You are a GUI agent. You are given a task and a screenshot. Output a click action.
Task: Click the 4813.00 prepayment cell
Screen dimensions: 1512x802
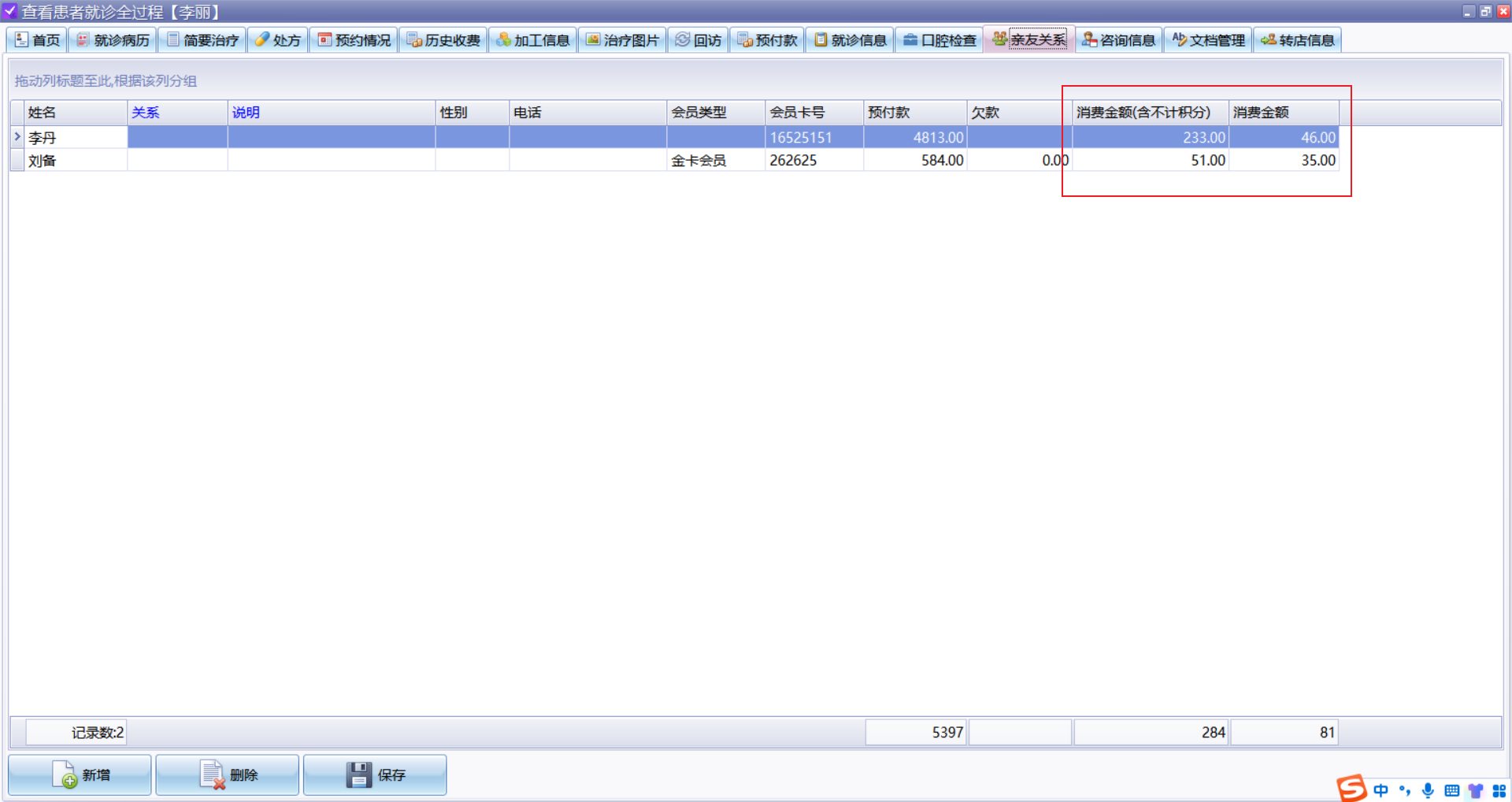(x=915, y=138)
